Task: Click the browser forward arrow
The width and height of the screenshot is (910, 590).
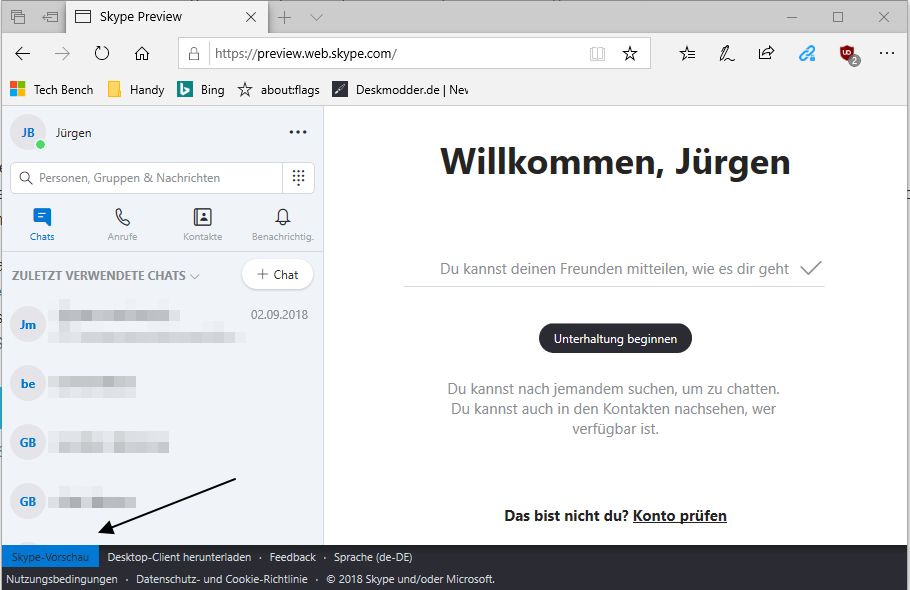Action: click(x=62, y=54)
